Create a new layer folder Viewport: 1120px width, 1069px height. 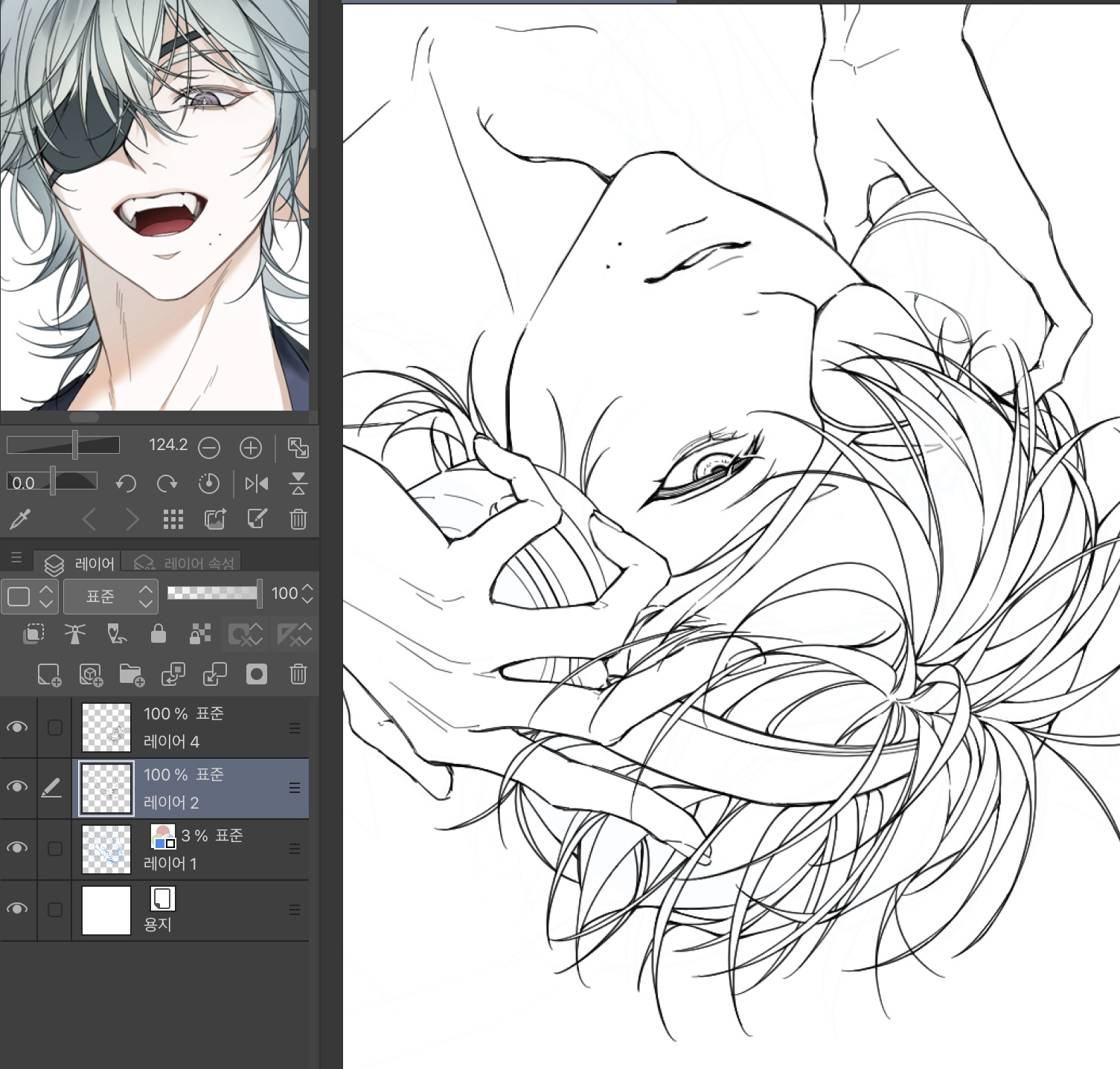[x=131, y=674]
